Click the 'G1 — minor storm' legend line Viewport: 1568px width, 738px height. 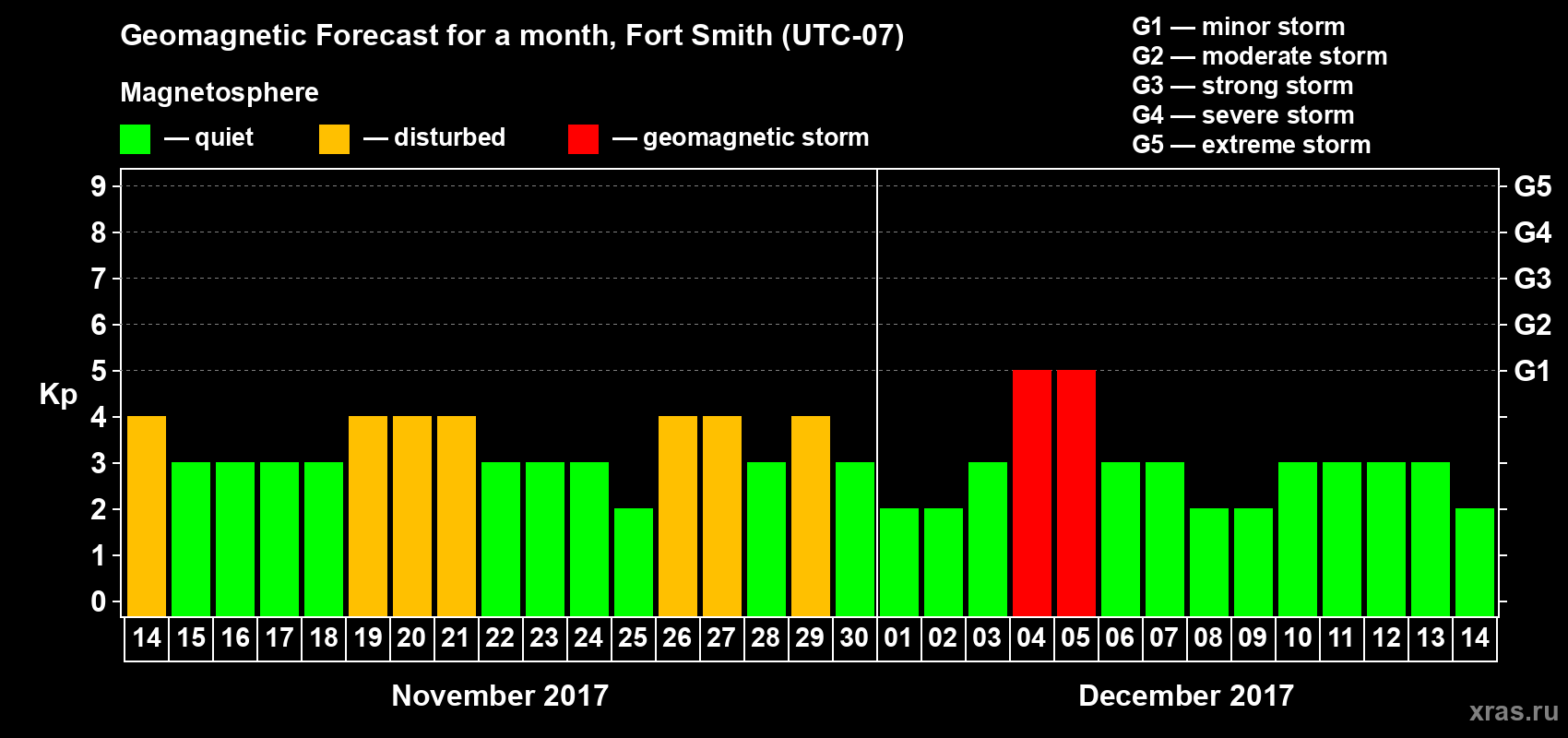click(x=1239, y=27)
